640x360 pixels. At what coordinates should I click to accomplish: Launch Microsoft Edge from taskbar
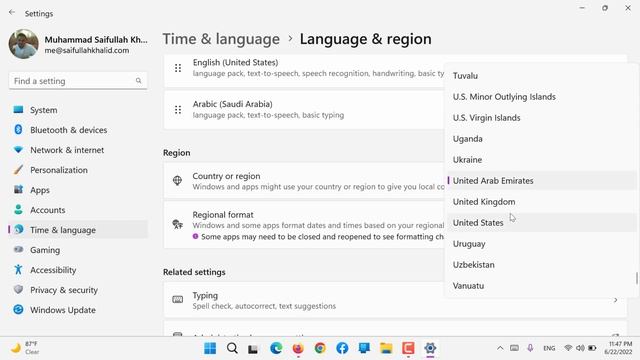point(276,348)
